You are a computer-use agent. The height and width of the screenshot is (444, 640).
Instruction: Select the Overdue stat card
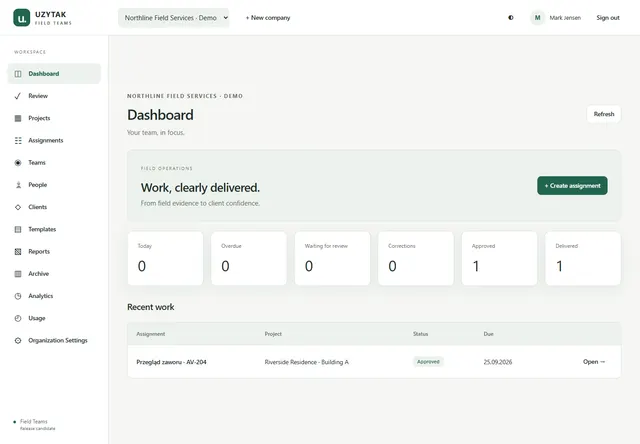249,258
